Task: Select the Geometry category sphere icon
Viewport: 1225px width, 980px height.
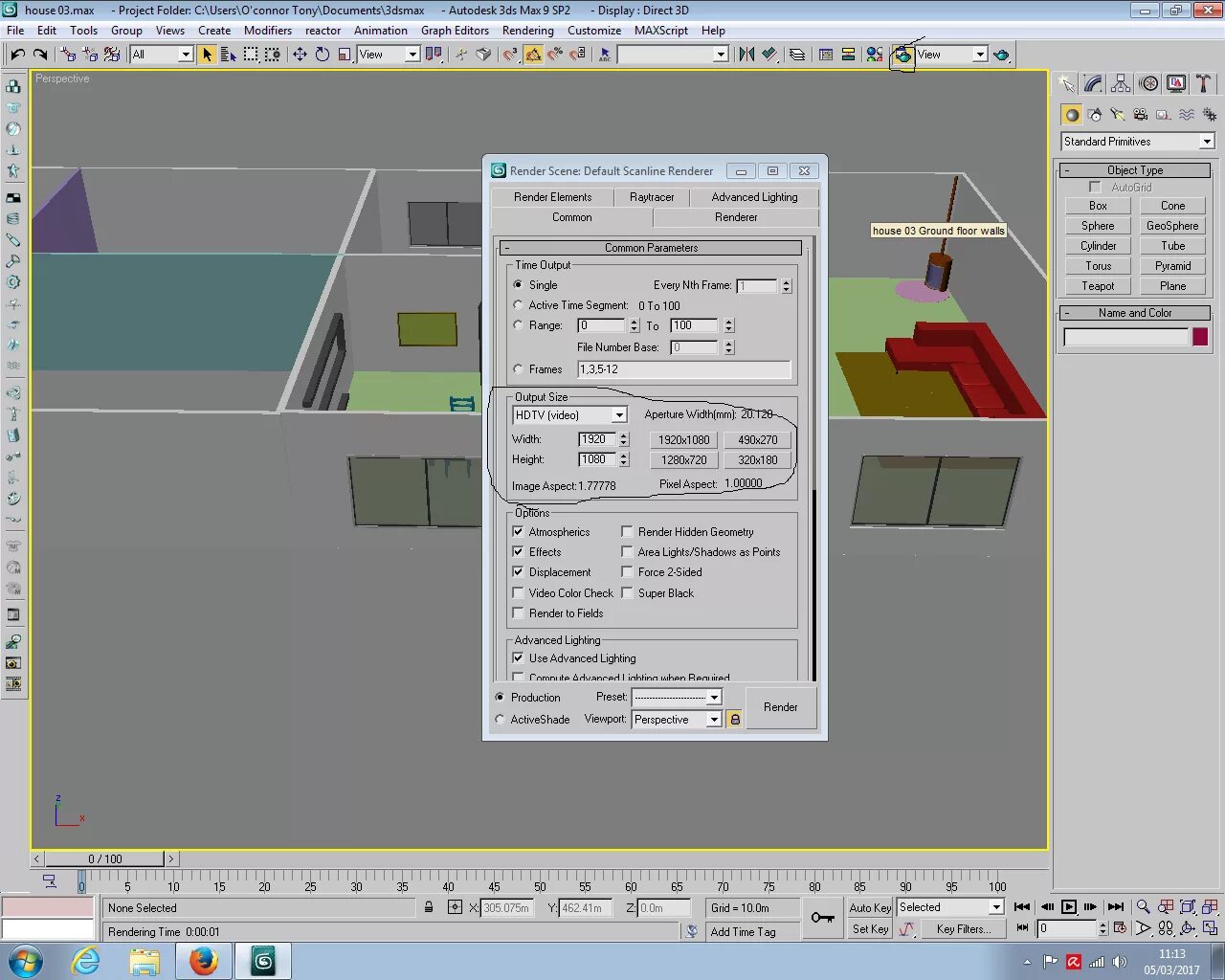Action: point(1072,115)
